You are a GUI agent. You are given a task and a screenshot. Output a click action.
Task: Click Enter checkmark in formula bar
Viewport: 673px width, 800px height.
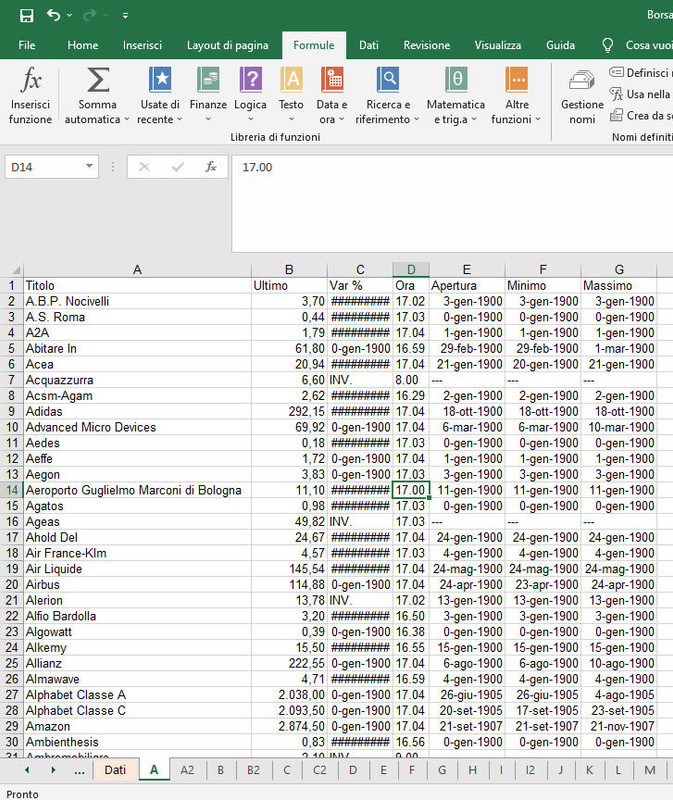(178, 167)
